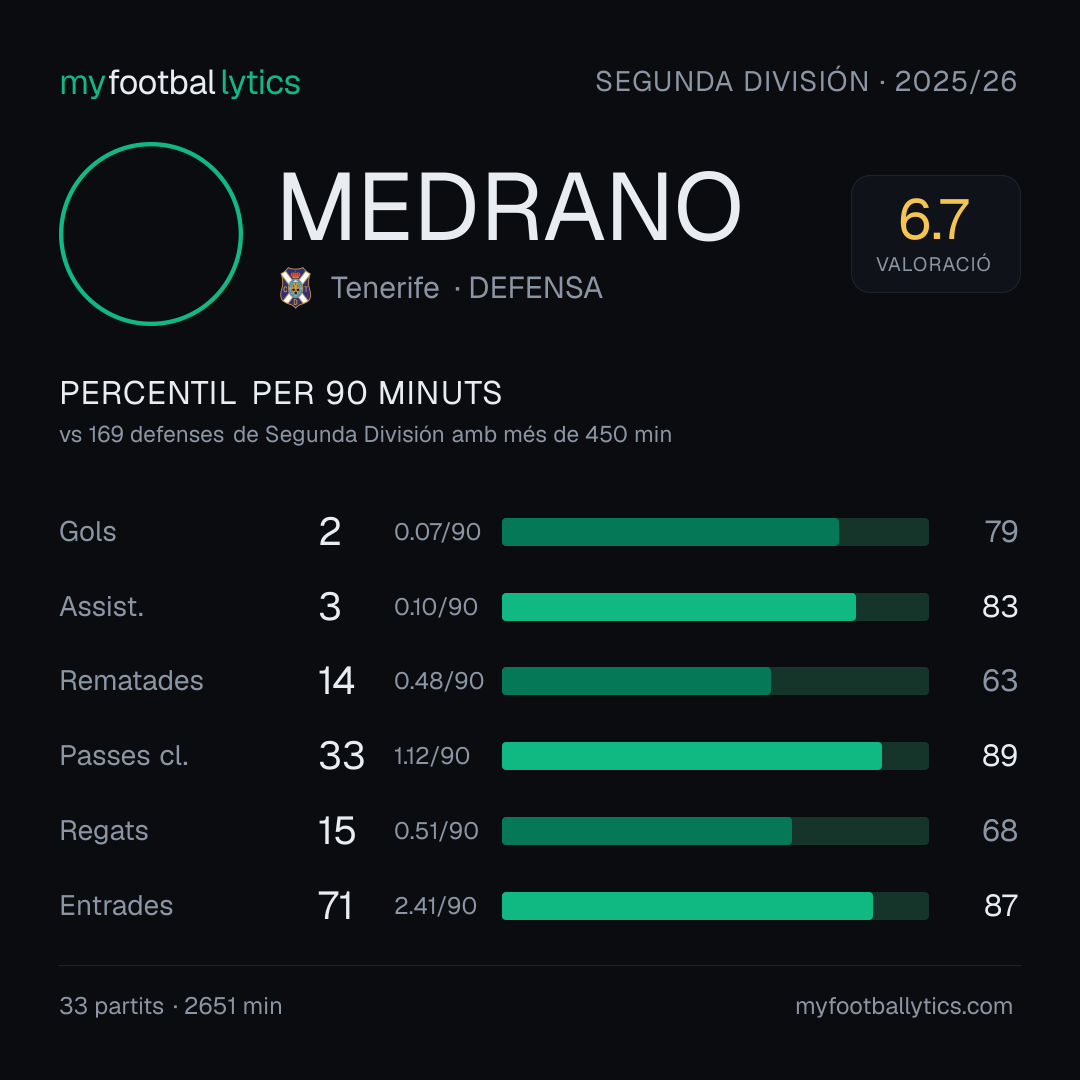This screenshot has width=1080, height=1080.
Task: Click the Segunda División 2025/26 label
Action: coord(806,81)
